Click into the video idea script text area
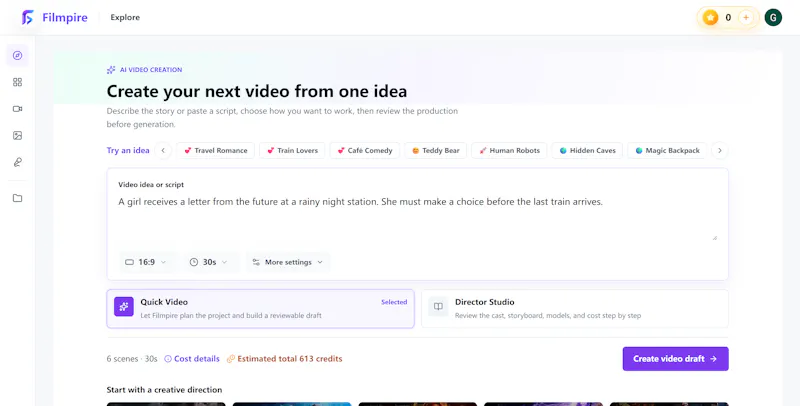 coord(417,217)
